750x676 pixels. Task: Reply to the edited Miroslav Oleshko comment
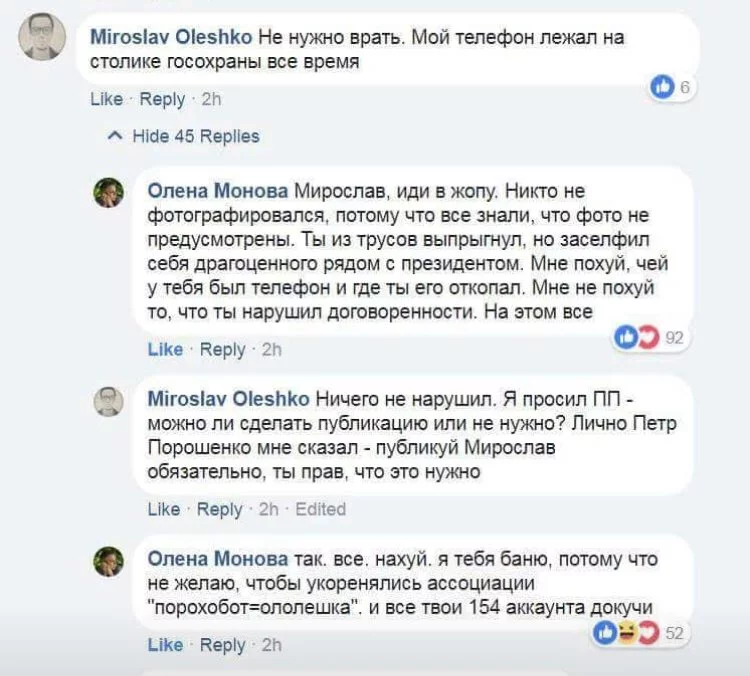point(220,509)
